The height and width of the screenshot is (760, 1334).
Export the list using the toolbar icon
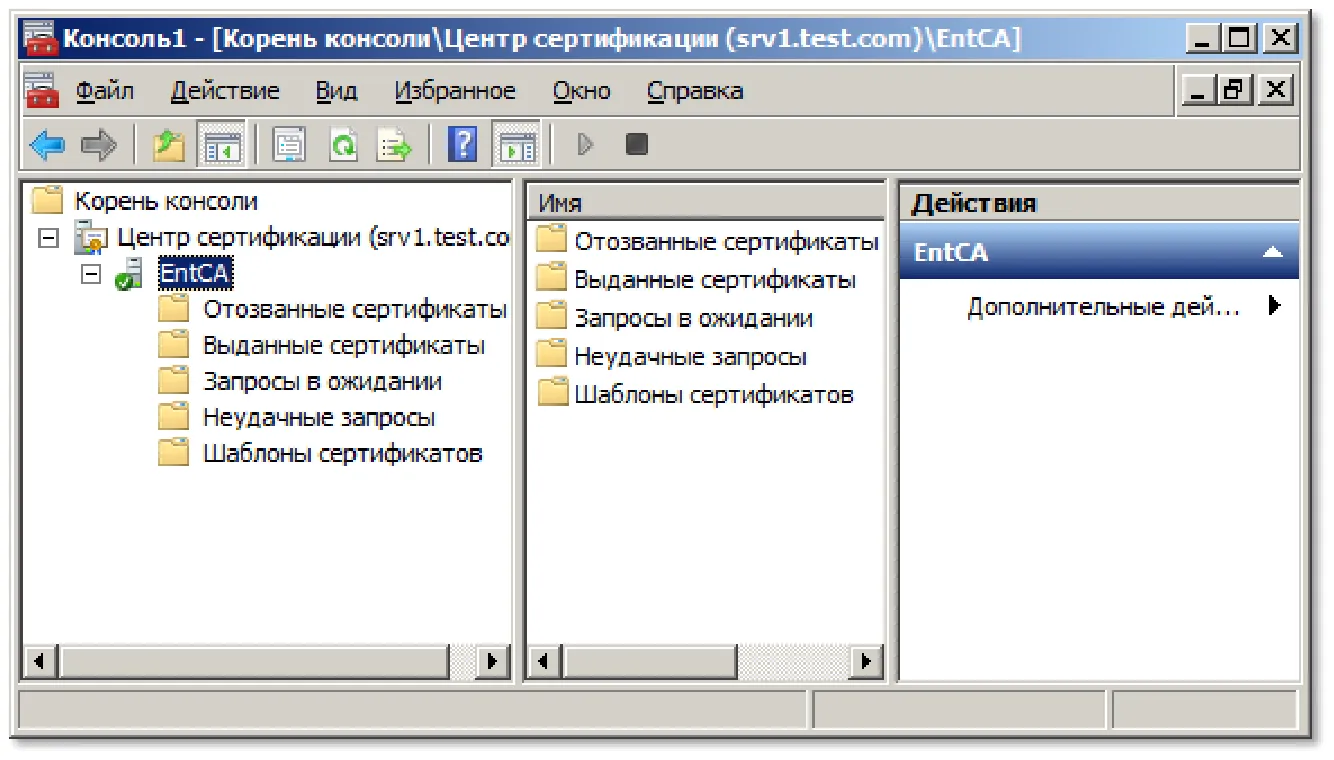click(395, 146)
